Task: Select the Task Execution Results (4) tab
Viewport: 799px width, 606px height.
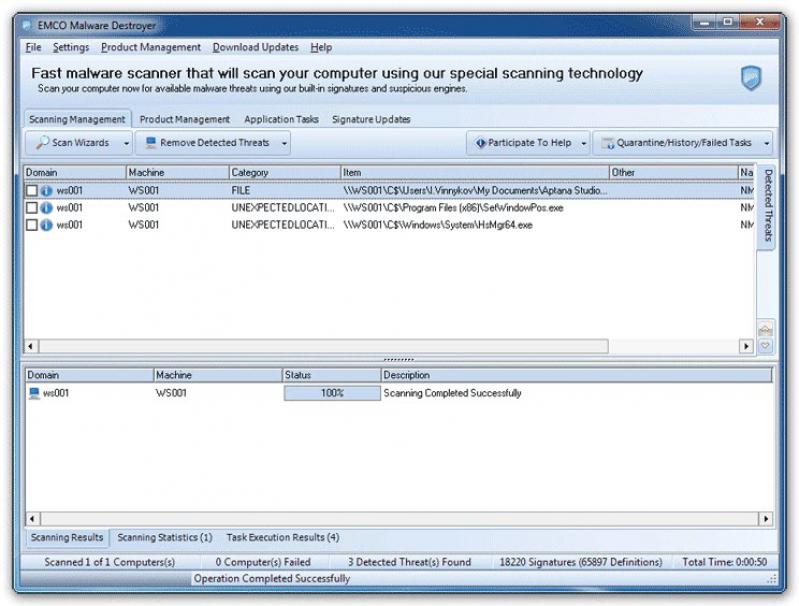Action: 283,537
